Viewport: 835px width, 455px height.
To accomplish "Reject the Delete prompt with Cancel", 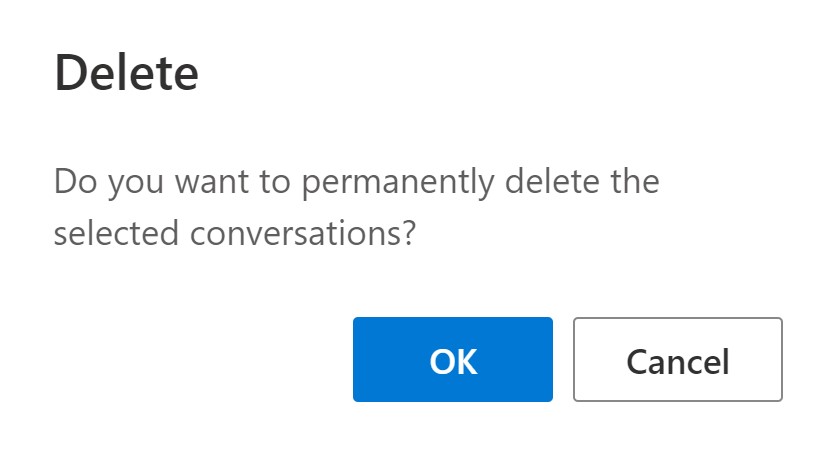I will click(678, 360).
